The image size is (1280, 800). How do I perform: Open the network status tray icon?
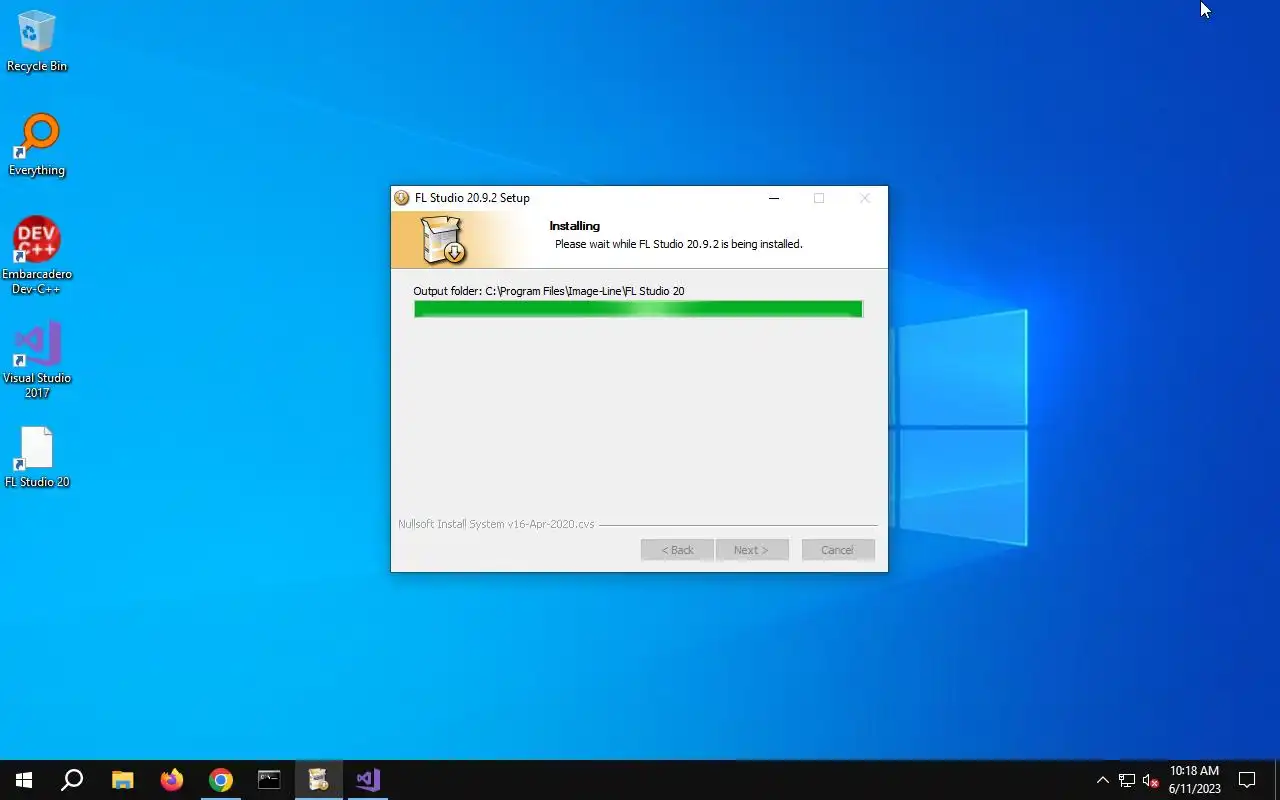[x=1127, y=780]
